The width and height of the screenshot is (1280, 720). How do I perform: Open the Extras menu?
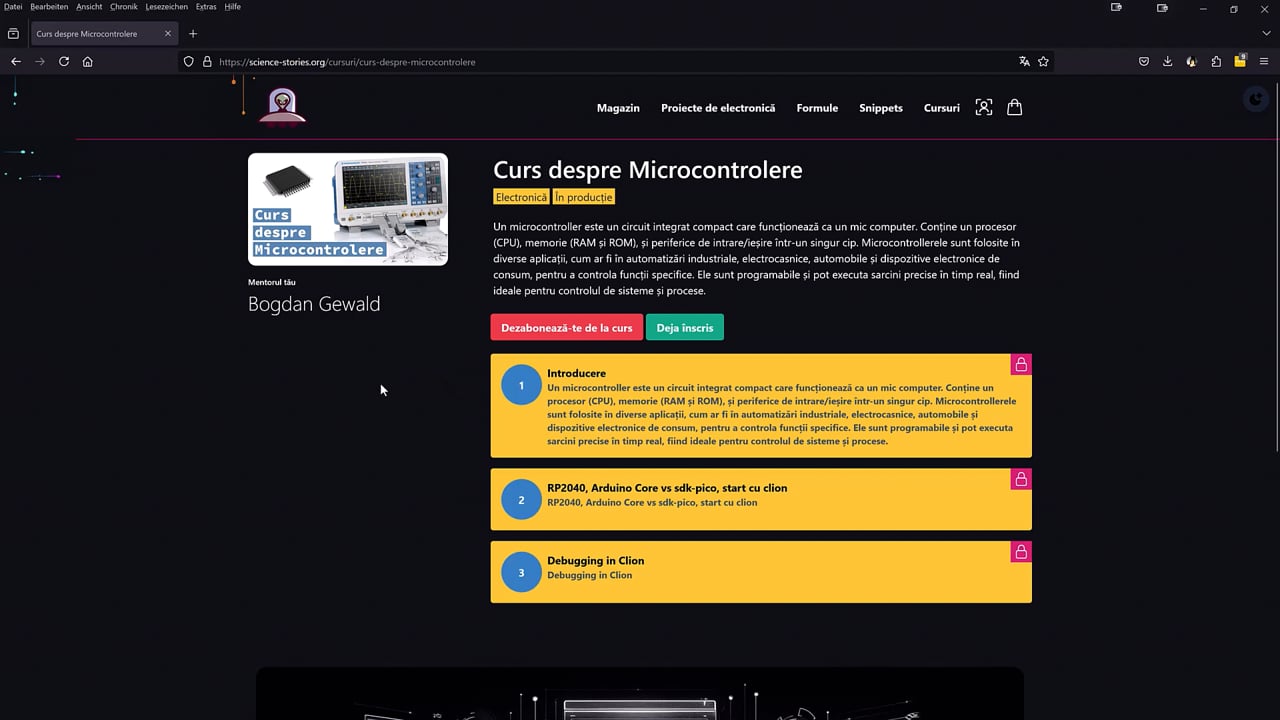pyautogui.click(x=206, y=7)
